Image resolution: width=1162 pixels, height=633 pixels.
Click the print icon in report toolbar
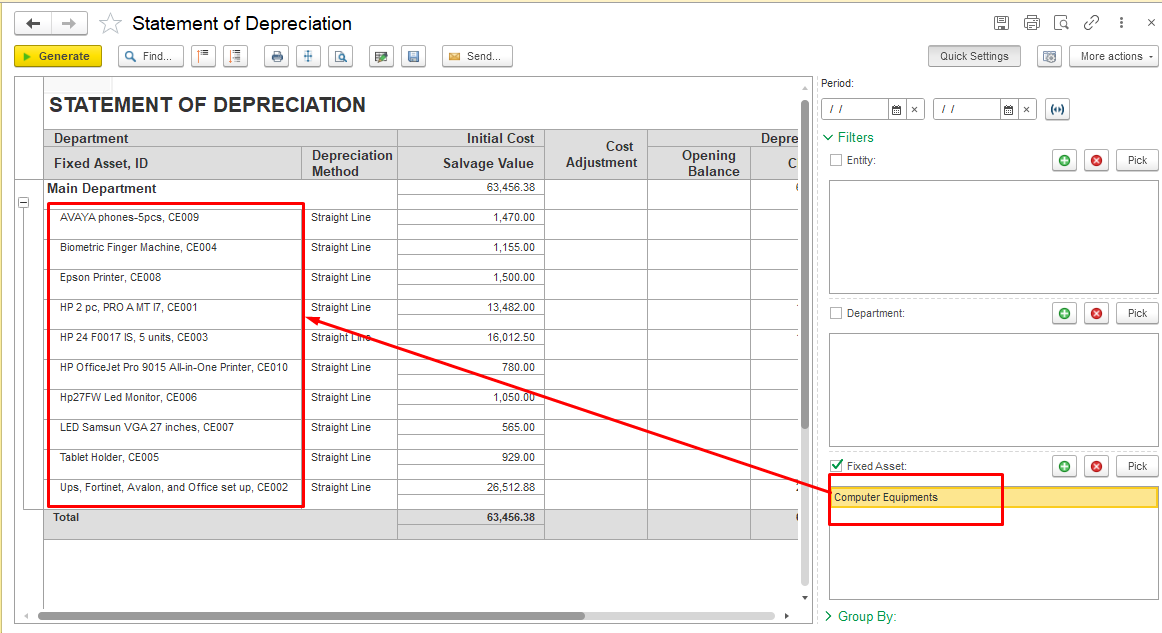pos(277,57)
